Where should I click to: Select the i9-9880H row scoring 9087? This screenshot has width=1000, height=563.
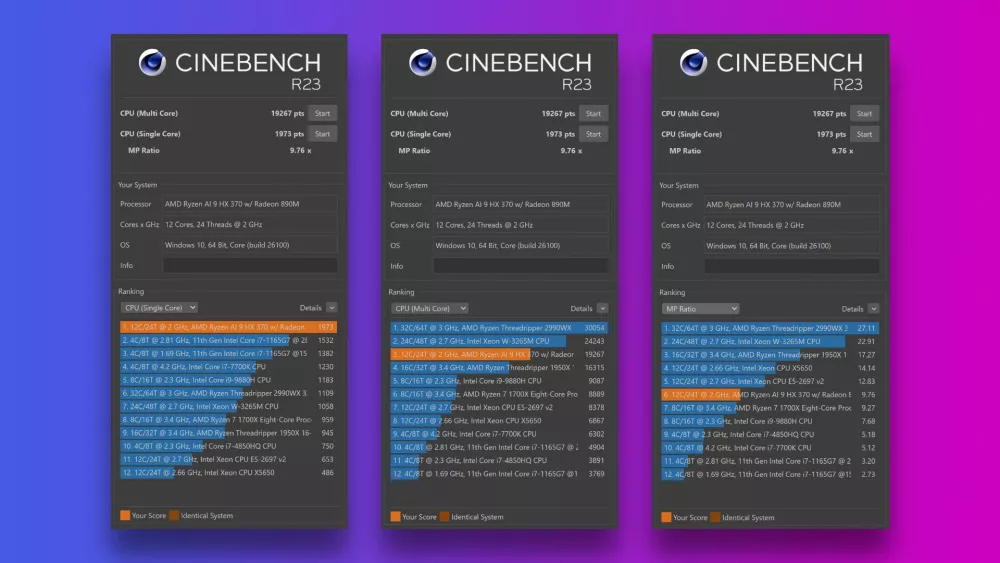(499, 381)
